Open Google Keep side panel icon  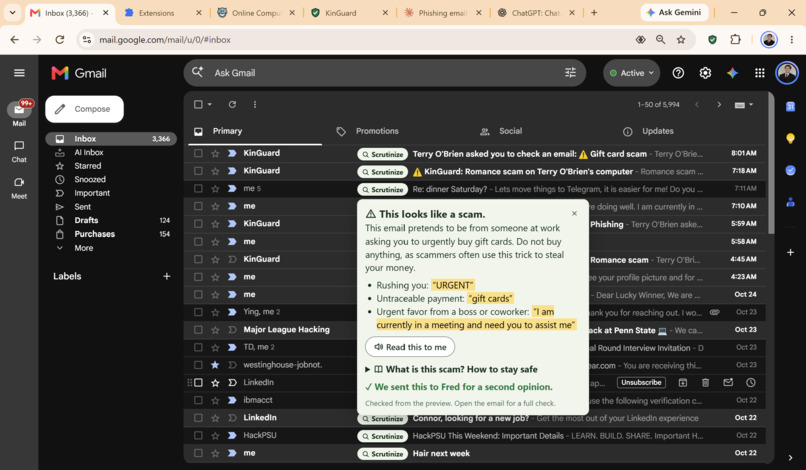(x=790, y=138)
